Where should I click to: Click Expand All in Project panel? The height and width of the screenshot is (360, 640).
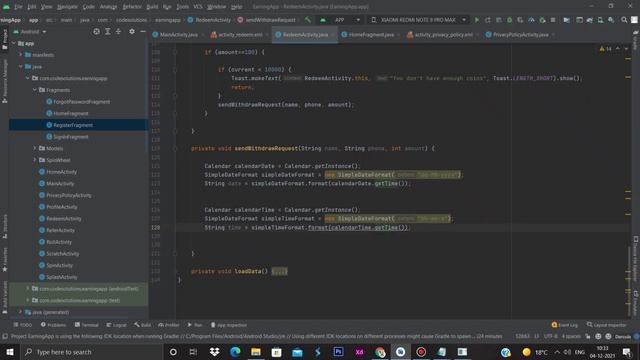tap(107, 31)
